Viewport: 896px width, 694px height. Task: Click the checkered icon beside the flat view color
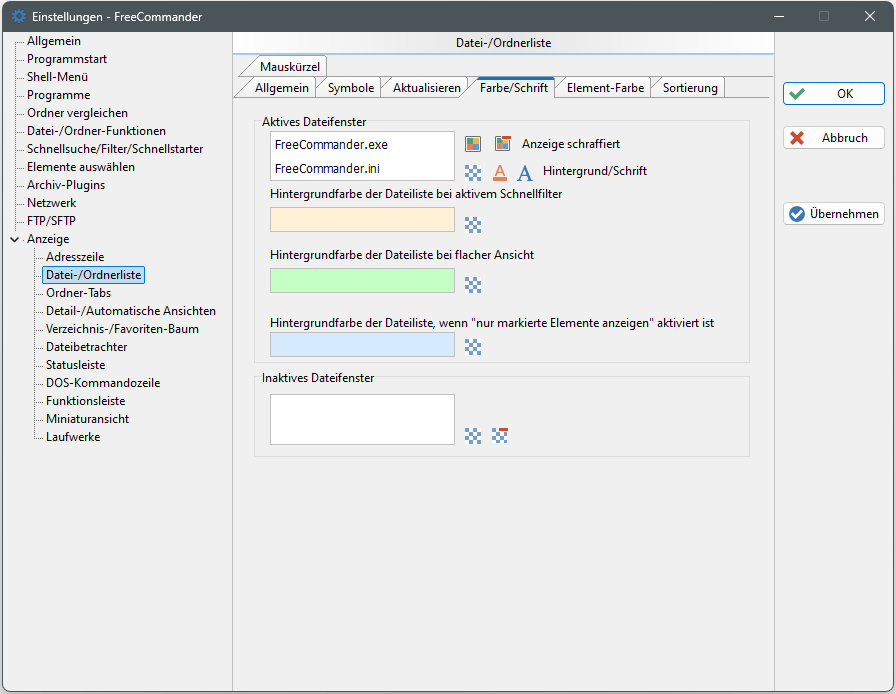473,285
